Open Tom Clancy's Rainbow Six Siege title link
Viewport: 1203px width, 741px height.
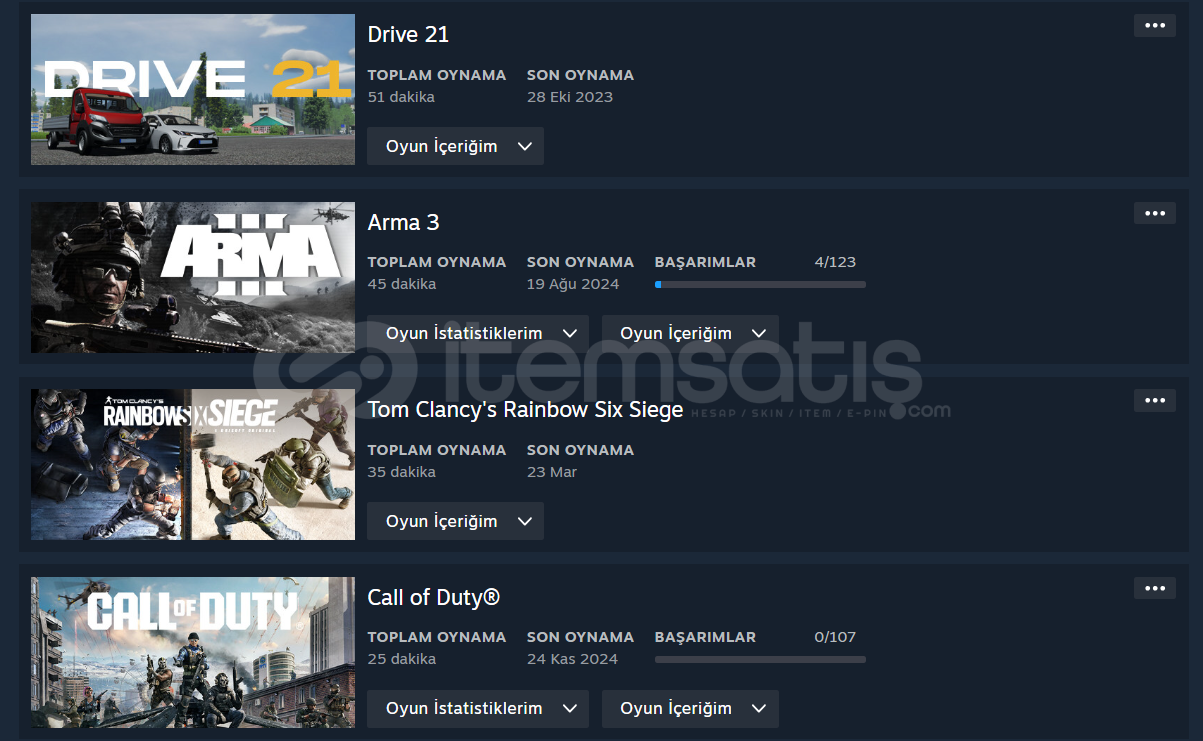coord(525,409)
